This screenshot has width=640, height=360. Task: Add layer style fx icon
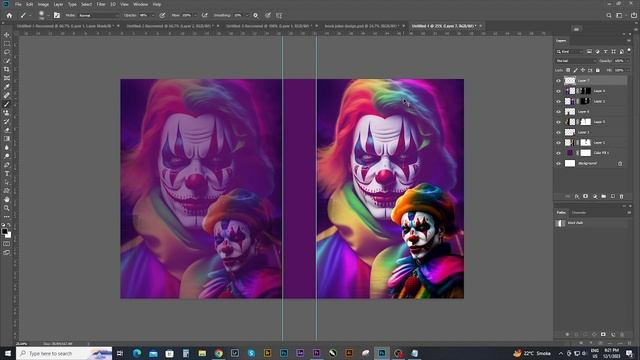click(x=577, y=196)
